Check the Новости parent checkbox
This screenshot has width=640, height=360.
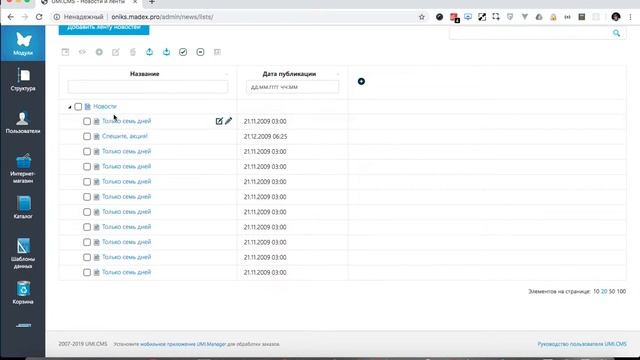[78, 107]
